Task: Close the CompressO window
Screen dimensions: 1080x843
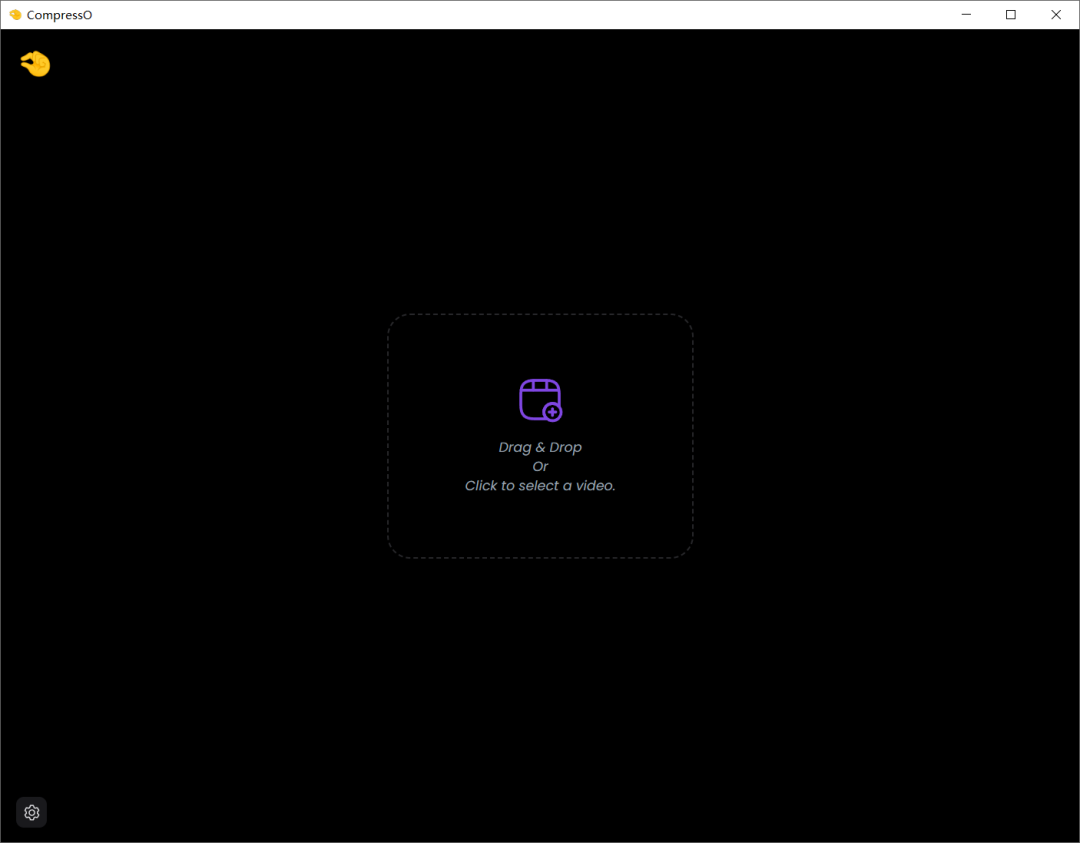Action: (1056, 14)
